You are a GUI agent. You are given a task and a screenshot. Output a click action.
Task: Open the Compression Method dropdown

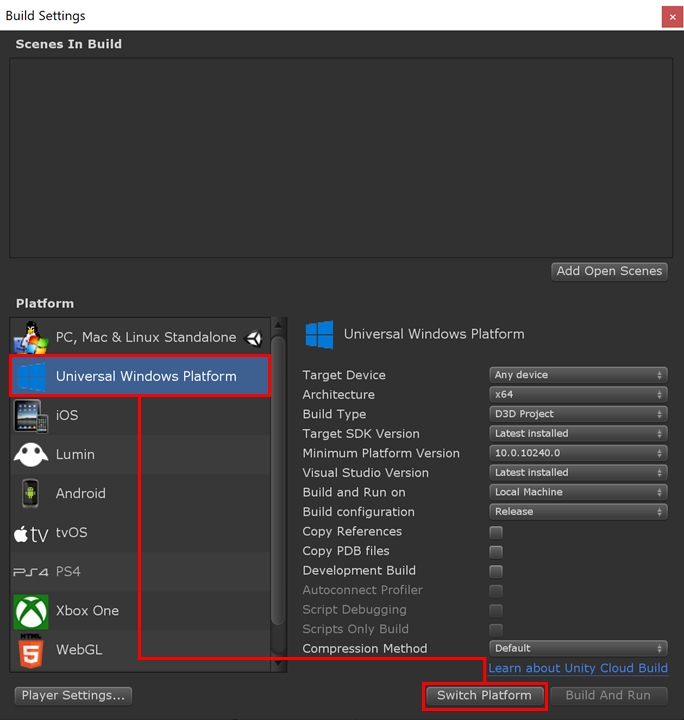tap(578, 648)
